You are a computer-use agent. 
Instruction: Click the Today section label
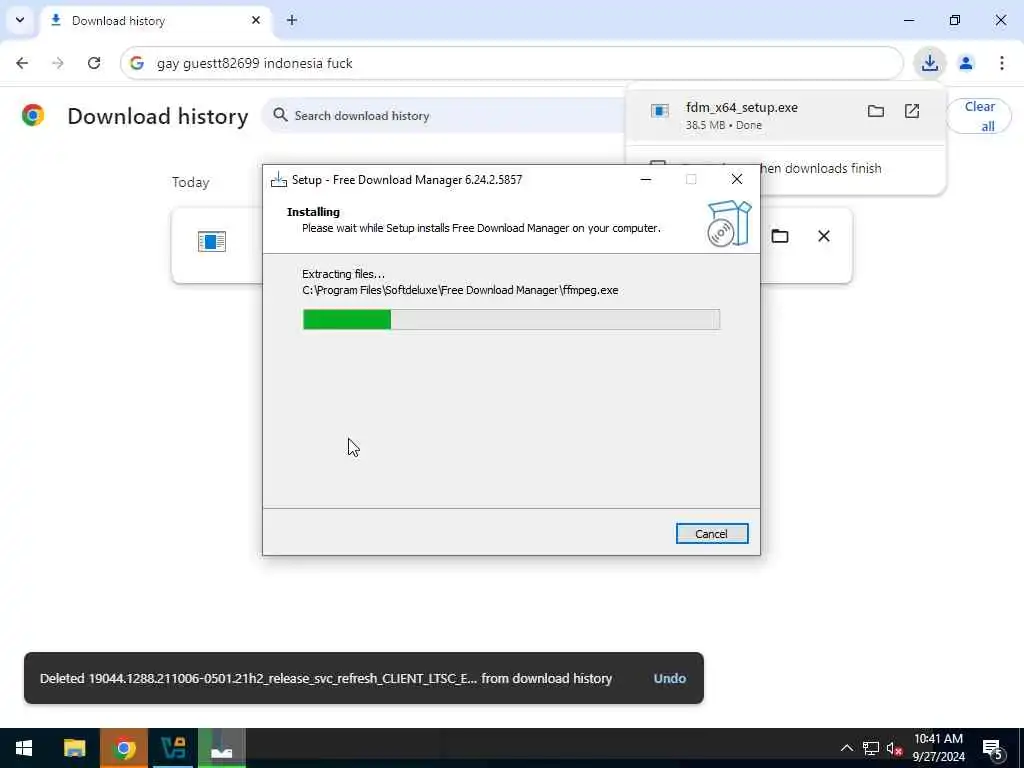coord(191,183)
